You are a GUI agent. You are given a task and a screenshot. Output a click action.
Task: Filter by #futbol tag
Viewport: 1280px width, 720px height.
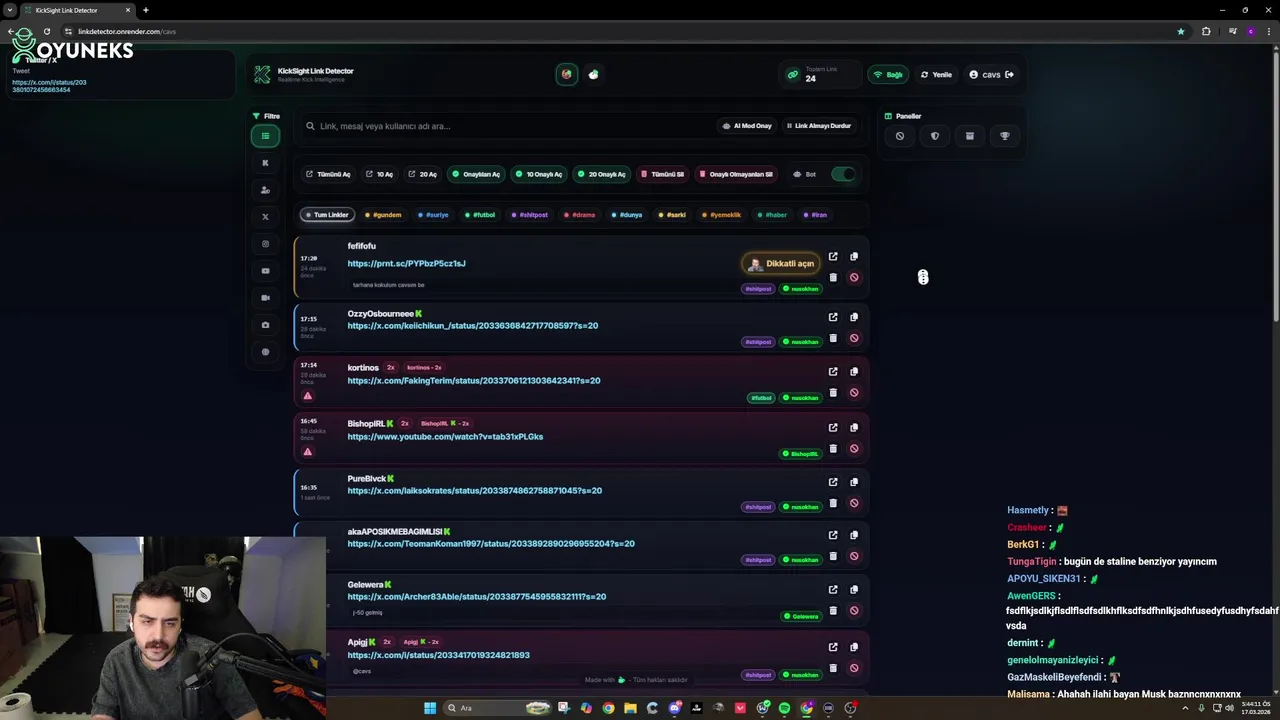click(481, 215)
